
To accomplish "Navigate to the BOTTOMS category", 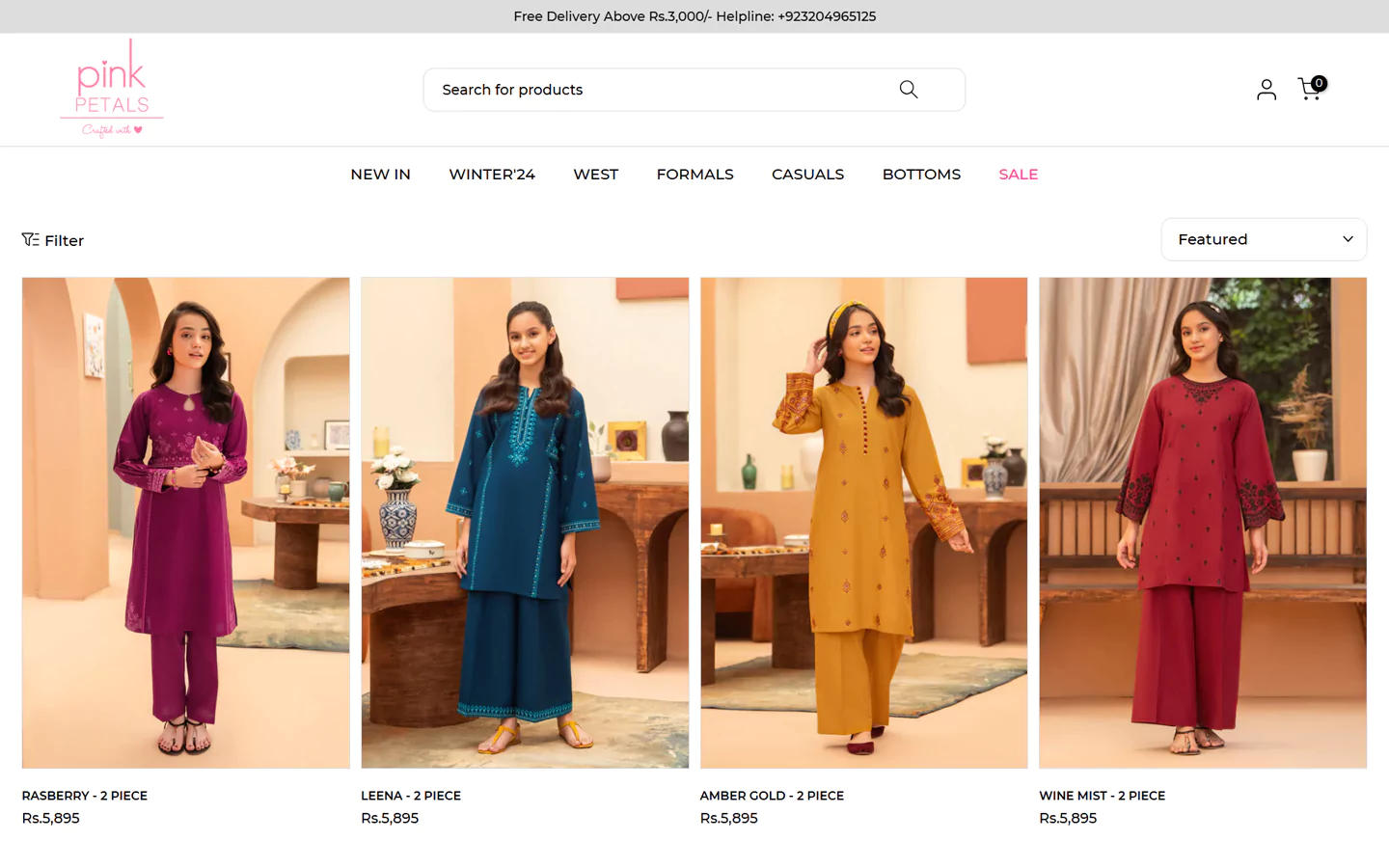I will click(x=921, y=175).
